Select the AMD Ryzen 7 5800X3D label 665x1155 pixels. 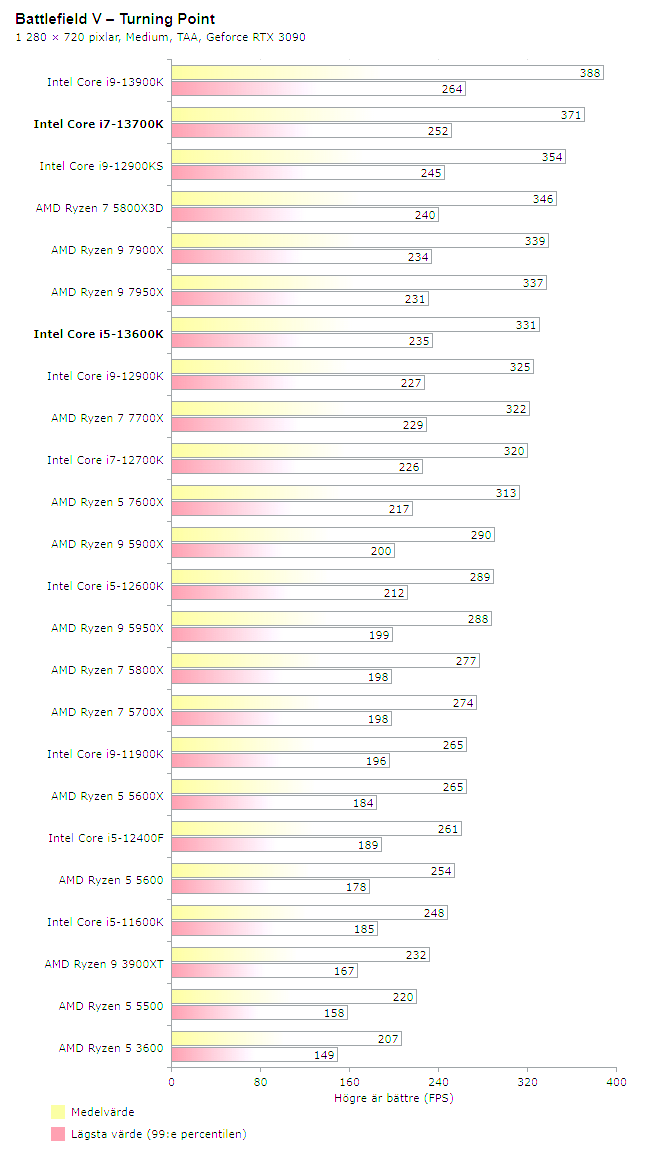coord(99,208)
